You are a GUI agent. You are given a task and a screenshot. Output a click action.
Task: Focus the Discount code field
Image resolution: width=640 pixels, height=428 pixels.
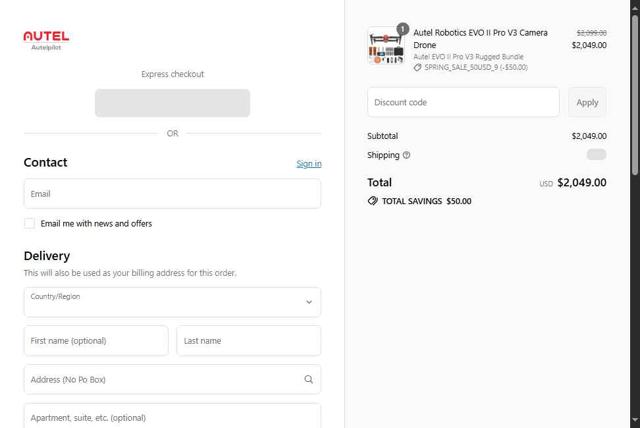pos(463,102)
